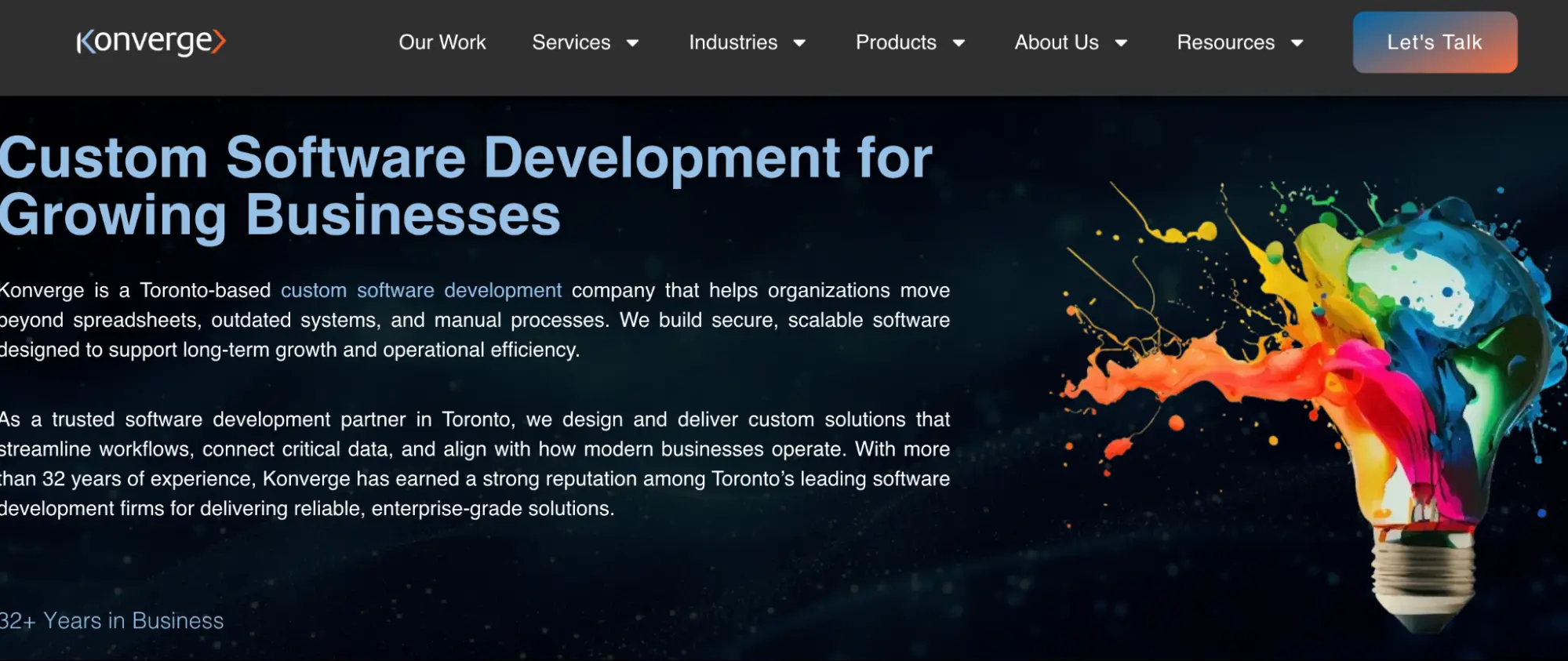Expand the Products dropdown arrow

(959, 43)
